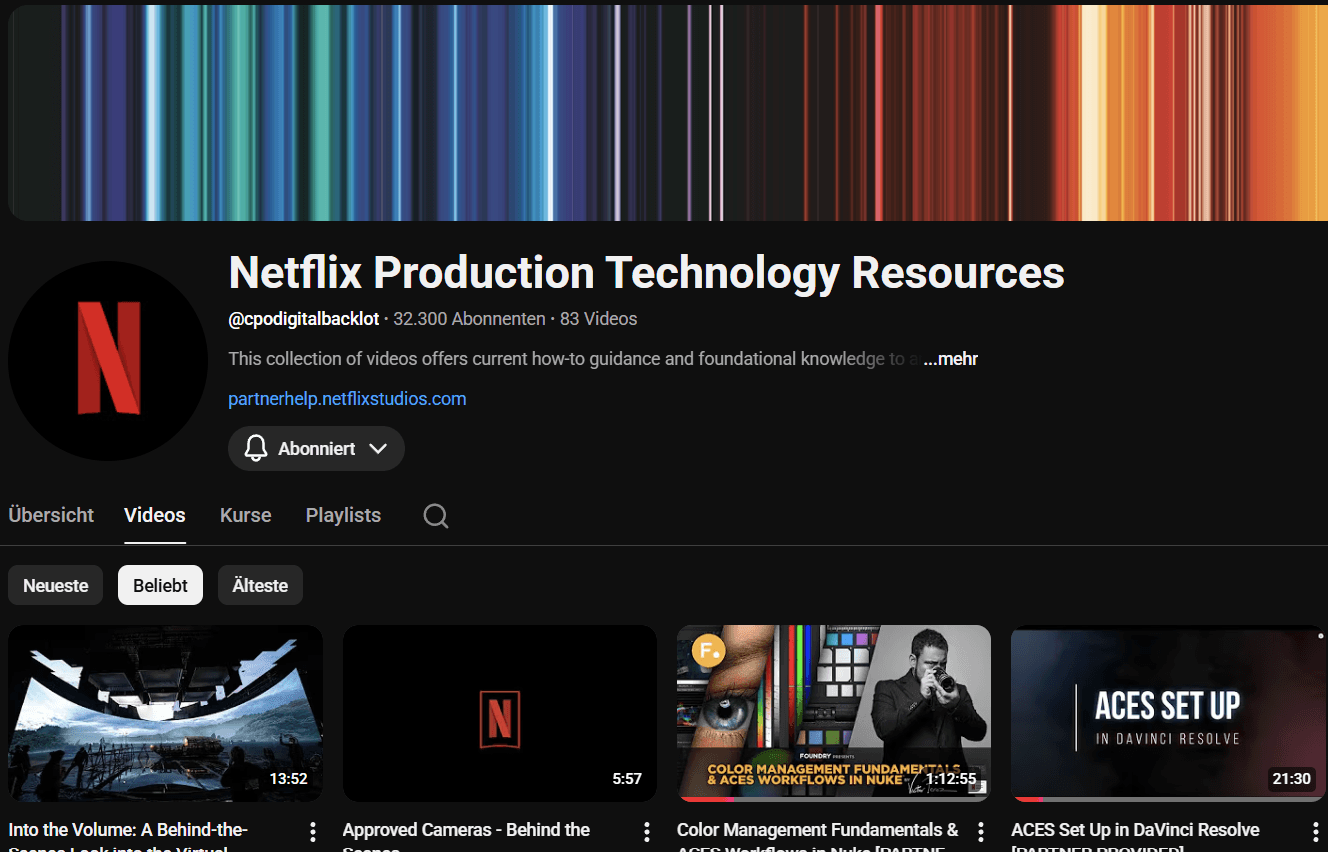Open Color Management Fundamentals title link
Viewport: 1328px width, 852px height.
(x=817, y=836)
